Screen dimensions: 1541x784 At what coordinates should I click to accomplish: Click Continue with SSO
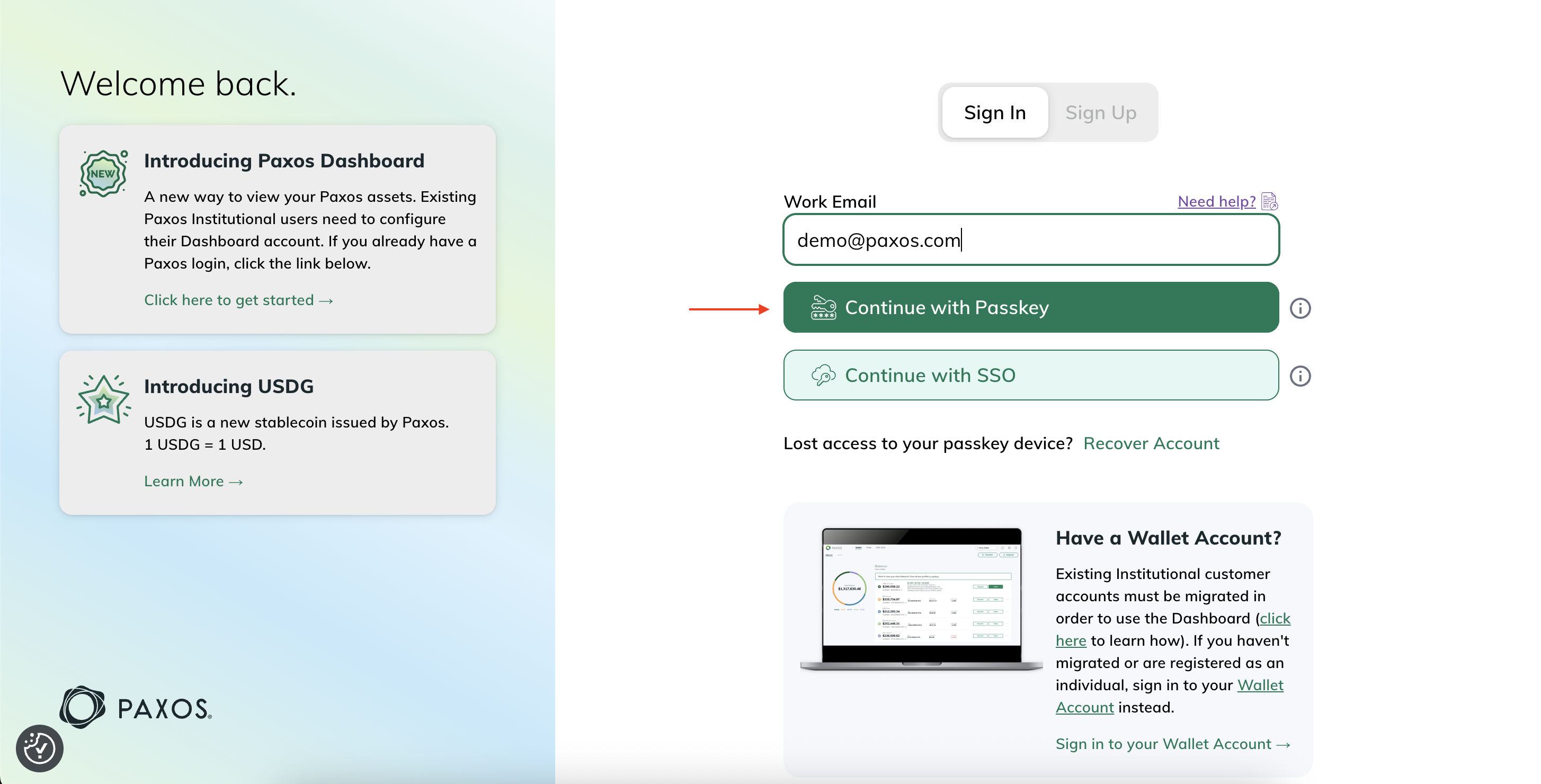[1030, 375]
